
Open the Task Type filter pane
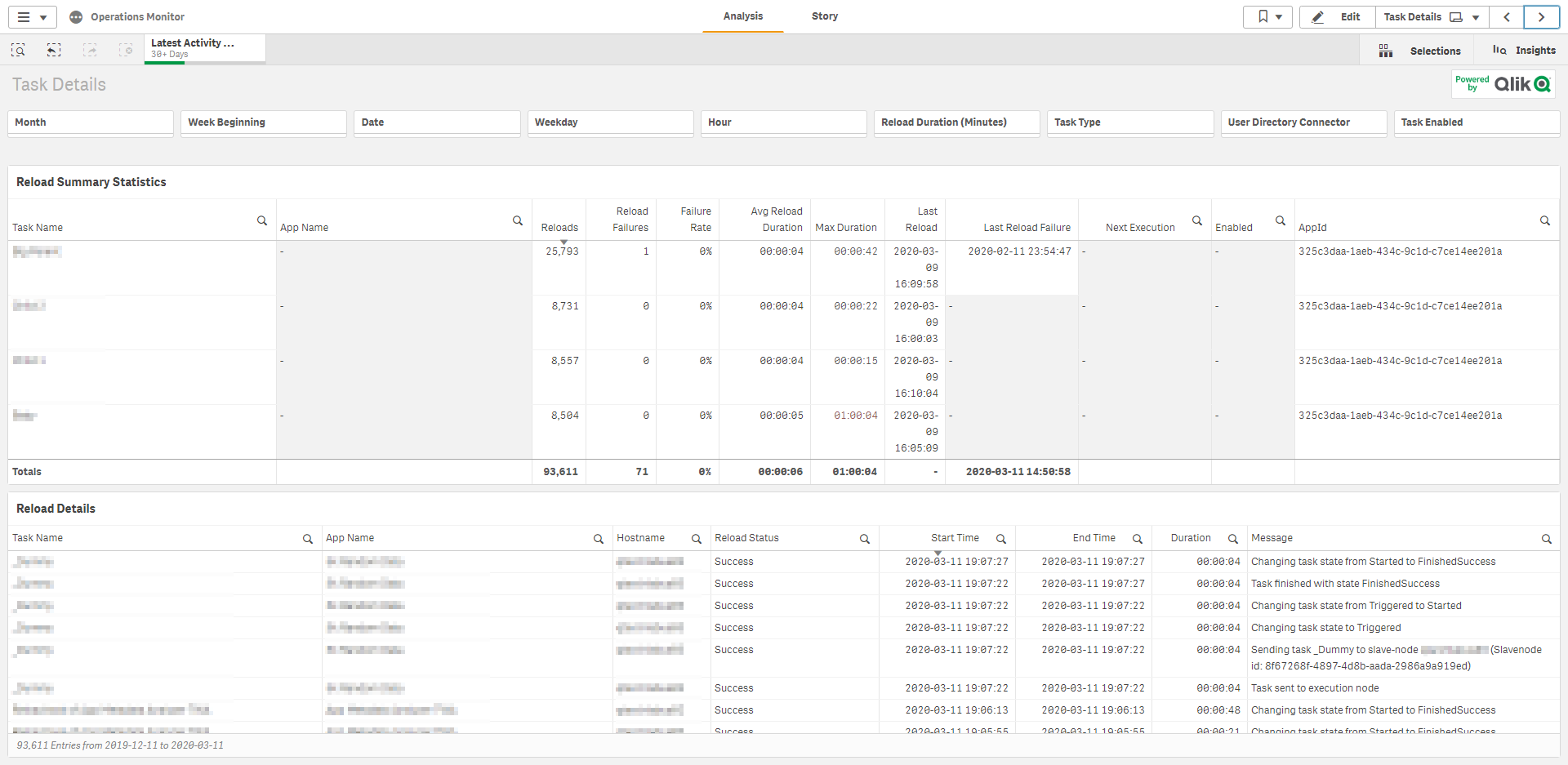coord(1129,122)
